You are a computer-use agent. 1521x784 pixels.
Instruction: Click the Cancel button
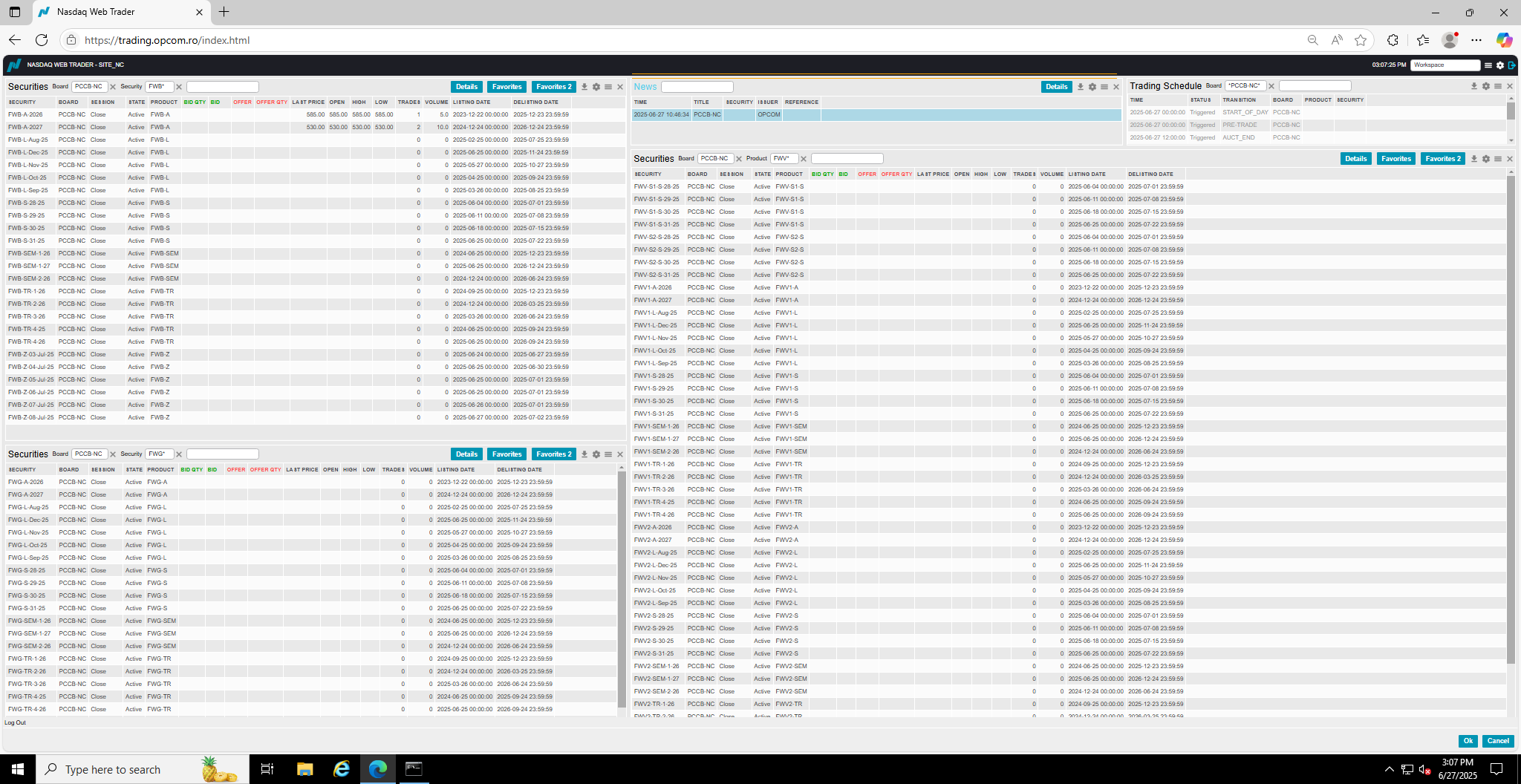coord(1498,741)
